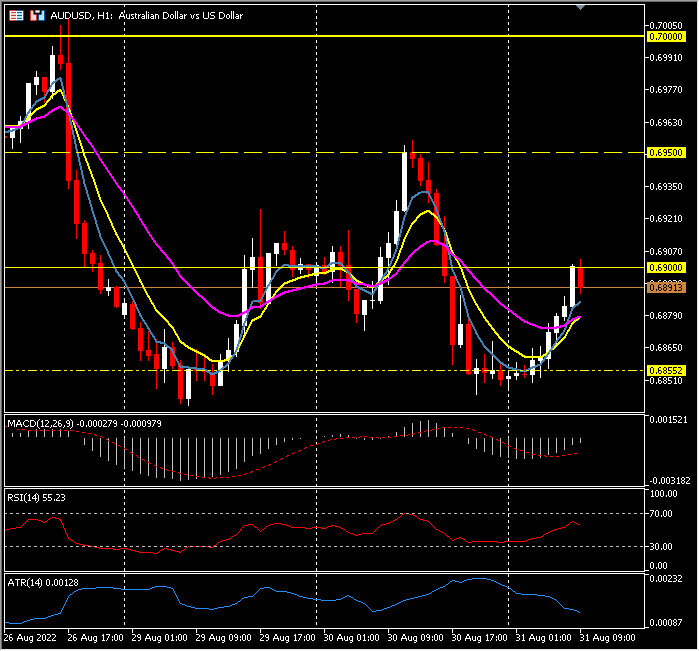
Task: Click the 0.69000 price label
Action: pos(666,268)
